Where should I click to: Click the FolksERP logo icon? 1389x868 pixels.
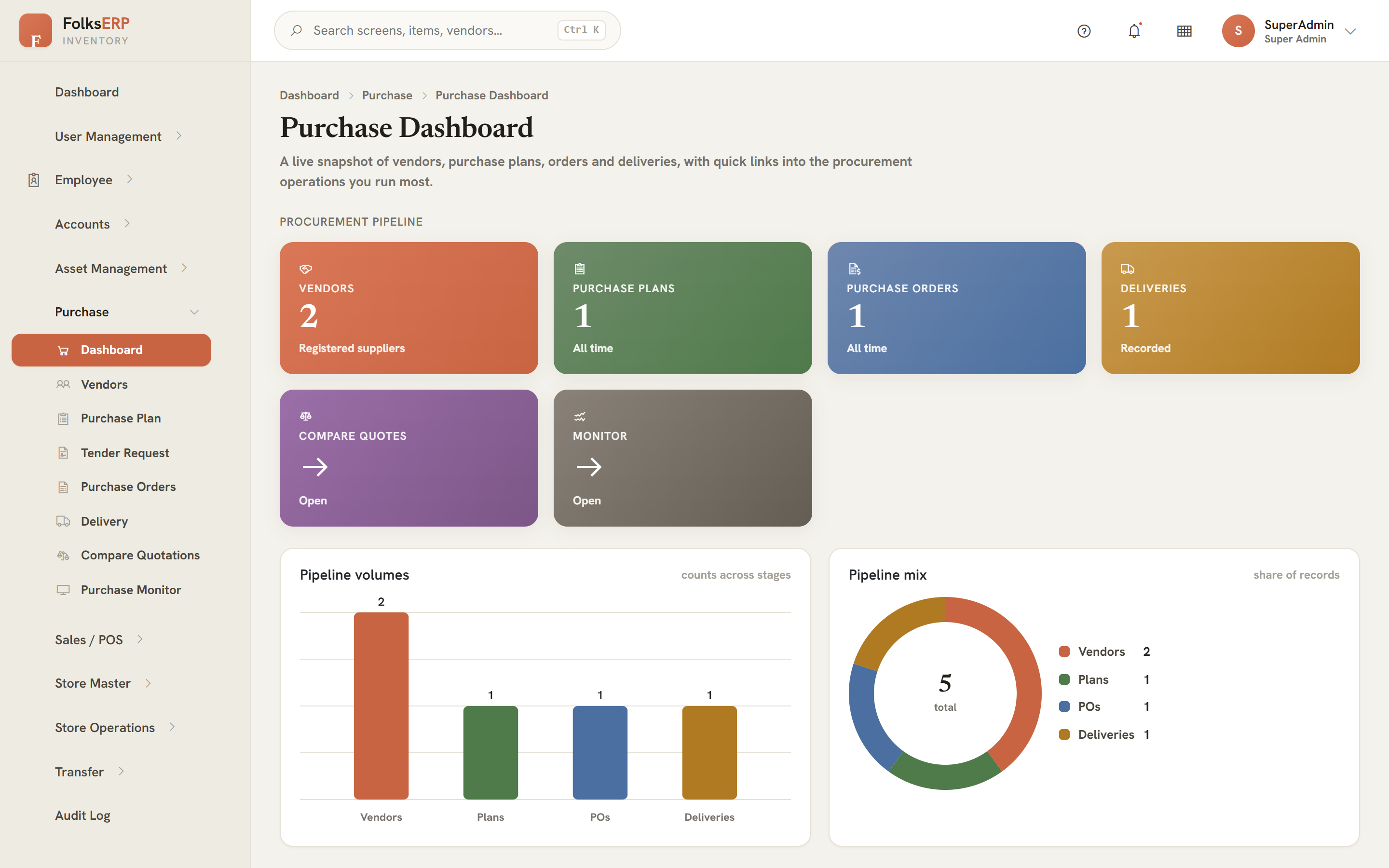click(x=36, y=30)
